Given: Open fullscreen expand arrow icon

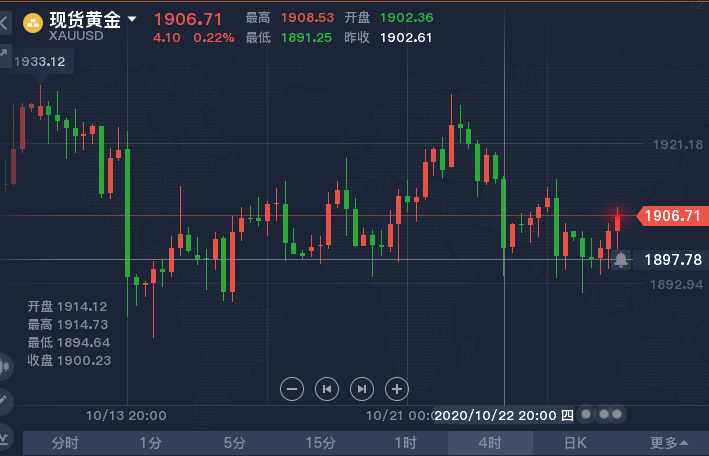Looking at the screenshot, I should (x=4, y=54).
